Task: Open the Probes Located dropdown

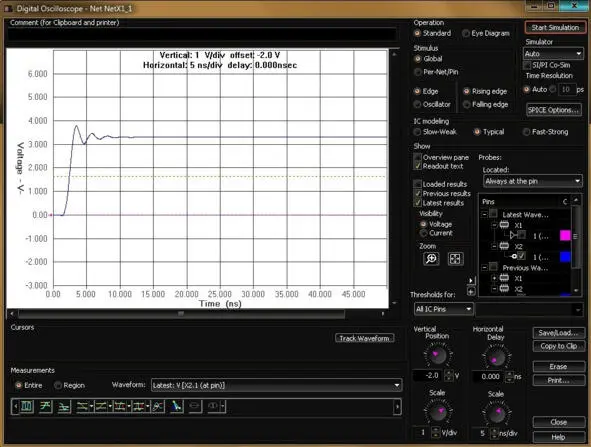Action: coord(532,181)
